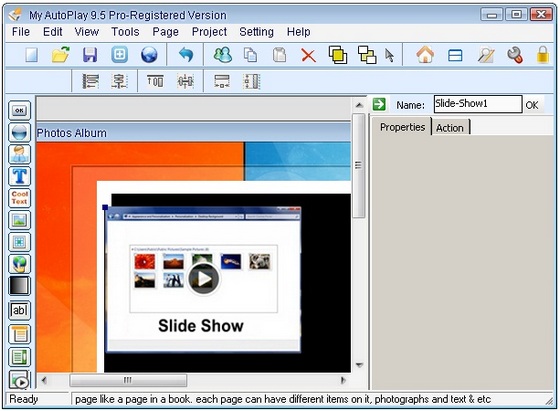Insert a picture with the image tool
The height and width of the screenshot is (411, 560).
pyautogui.click(x=20, y=220)
